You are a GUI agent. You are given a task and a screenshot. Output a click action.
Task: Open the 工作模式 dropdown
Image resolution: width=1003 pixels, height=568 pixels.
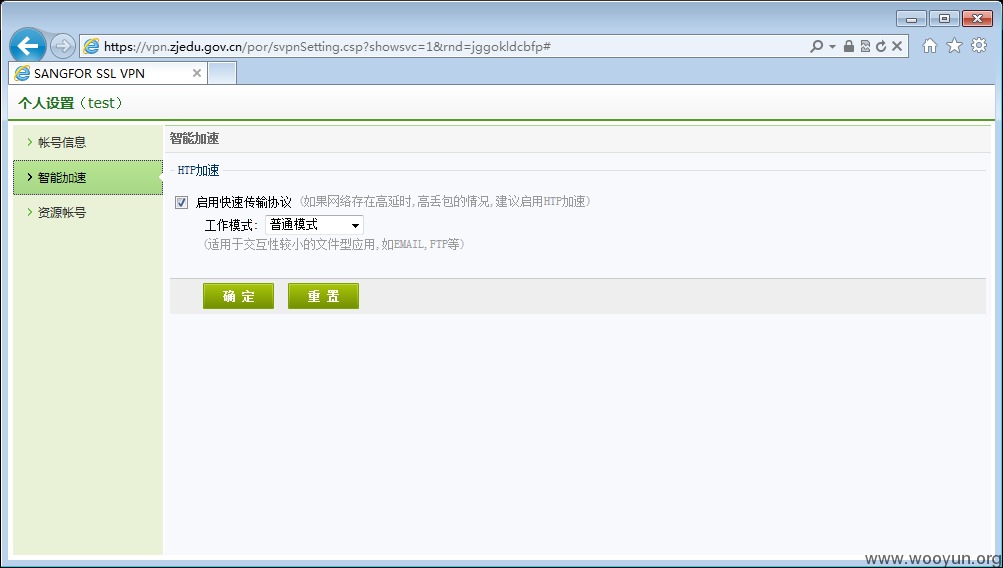coord(314,225)
